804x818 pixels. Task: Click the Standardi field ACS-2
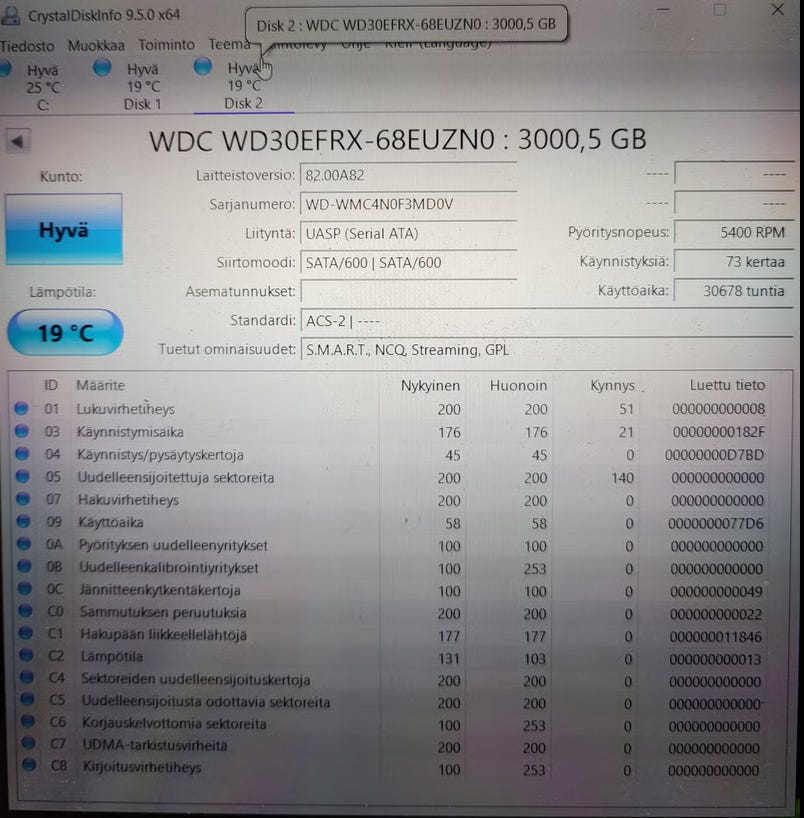tap(547, 320)
